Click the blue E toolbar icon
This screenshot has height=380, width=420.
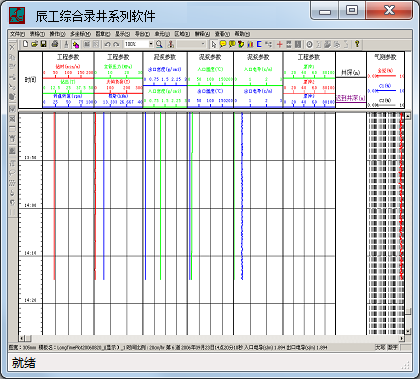pos(259,44)
